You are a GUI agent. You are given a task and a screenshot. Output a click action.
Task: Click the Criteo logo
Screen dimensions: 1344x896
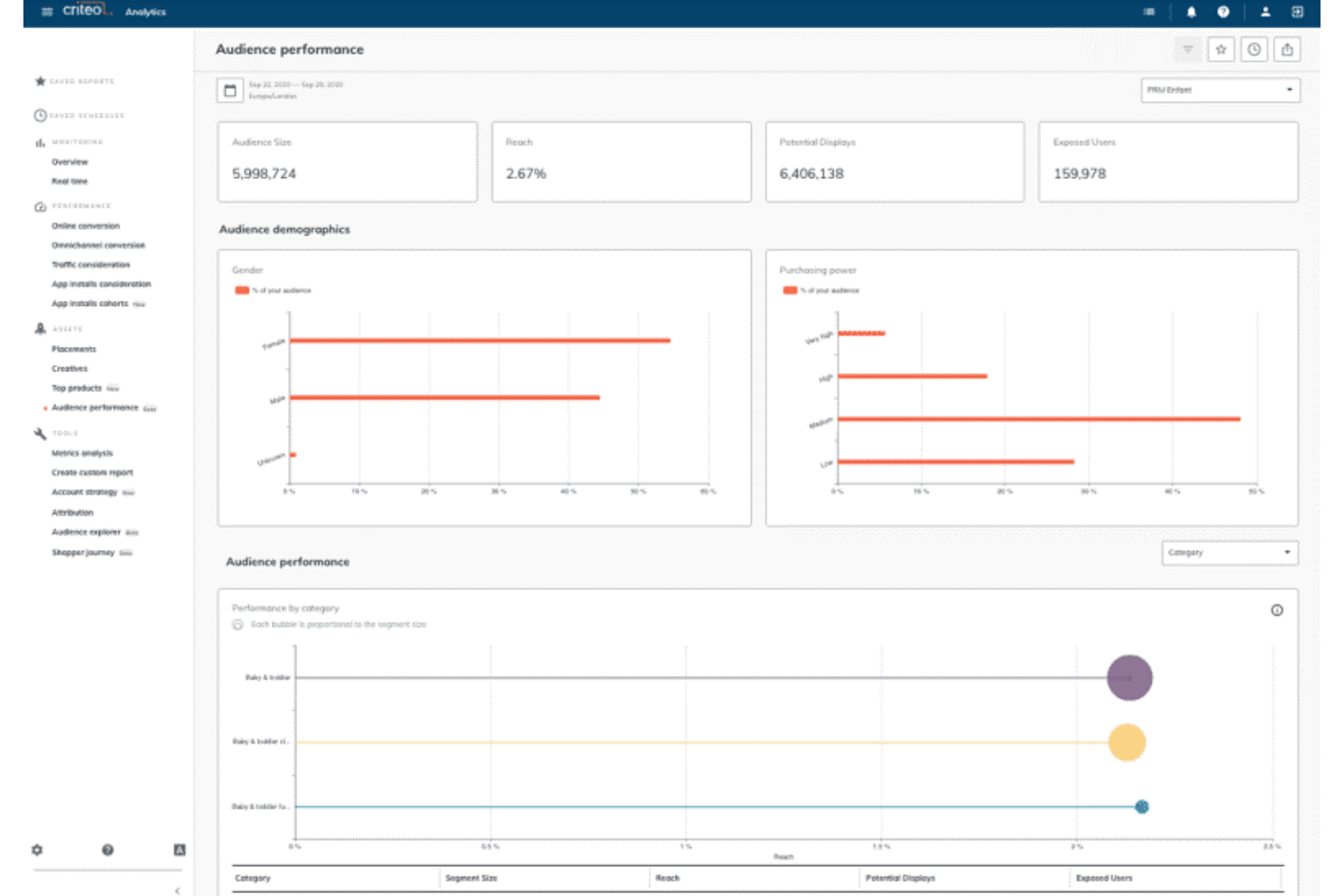point(87,10)
